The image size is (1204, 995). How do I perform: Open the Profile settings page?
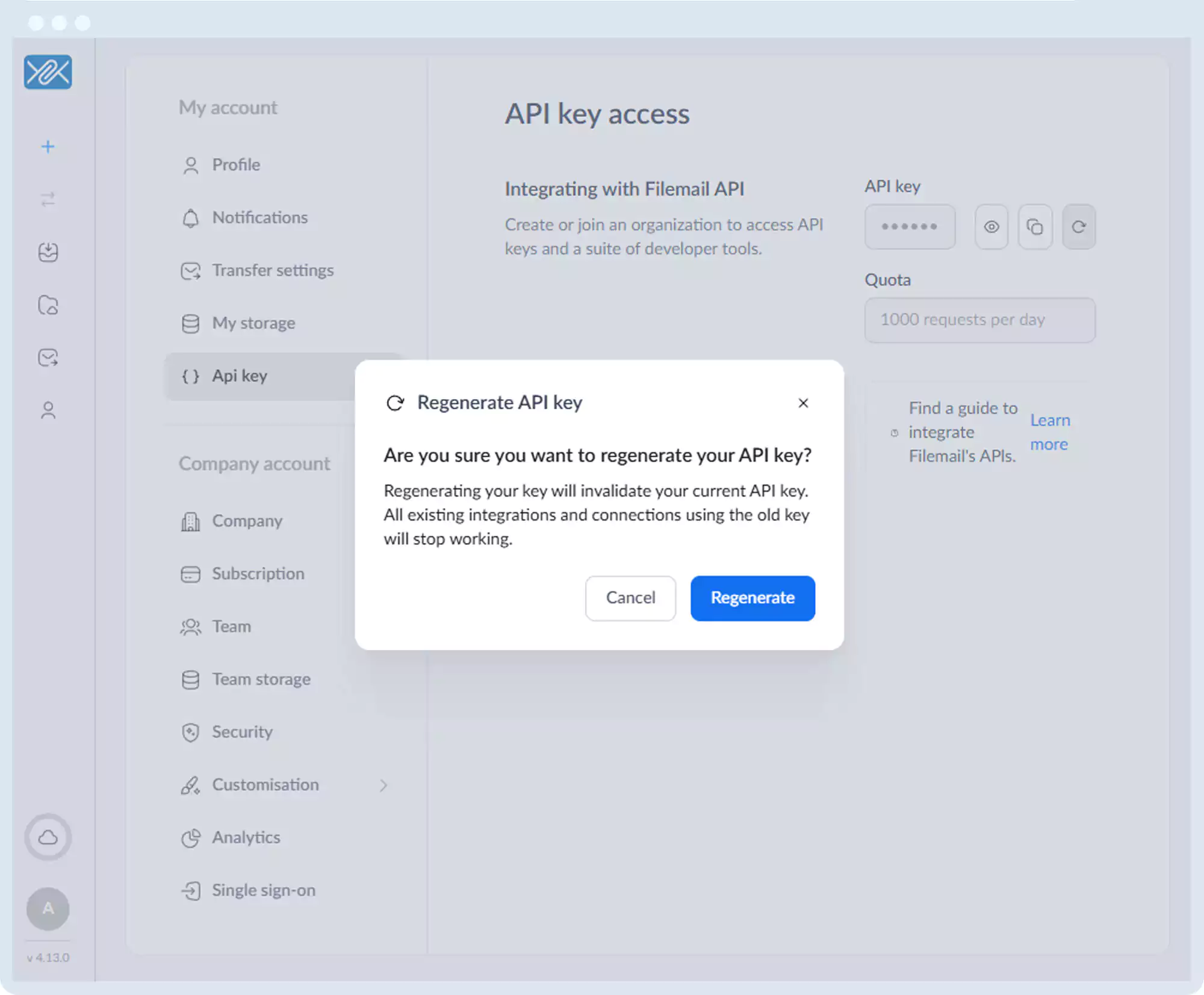[x=236, y=165]
